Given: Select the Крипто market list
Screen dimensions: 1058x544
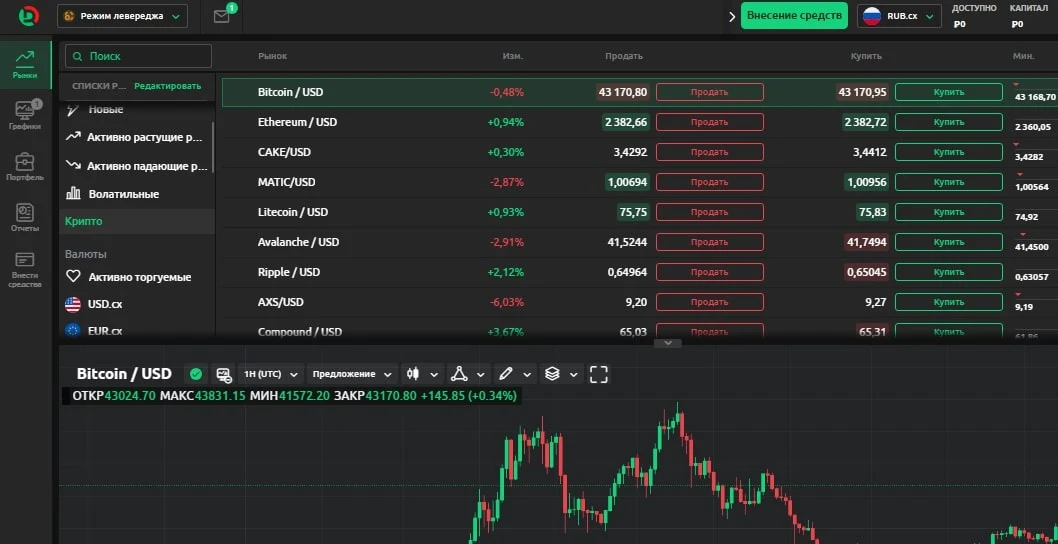Looking at the screenshot, I should (137, 221).
